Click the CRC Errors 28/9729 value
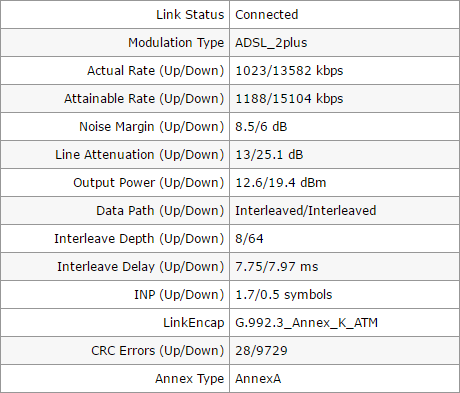Viewport: 460px width, 393px height. [261, 351]
